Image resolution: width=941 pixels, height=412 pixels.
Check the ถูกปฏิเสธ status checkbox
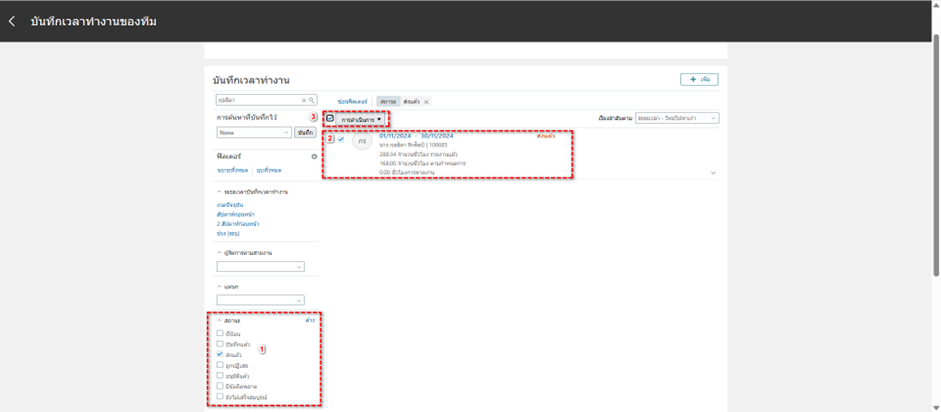(220, 365)
